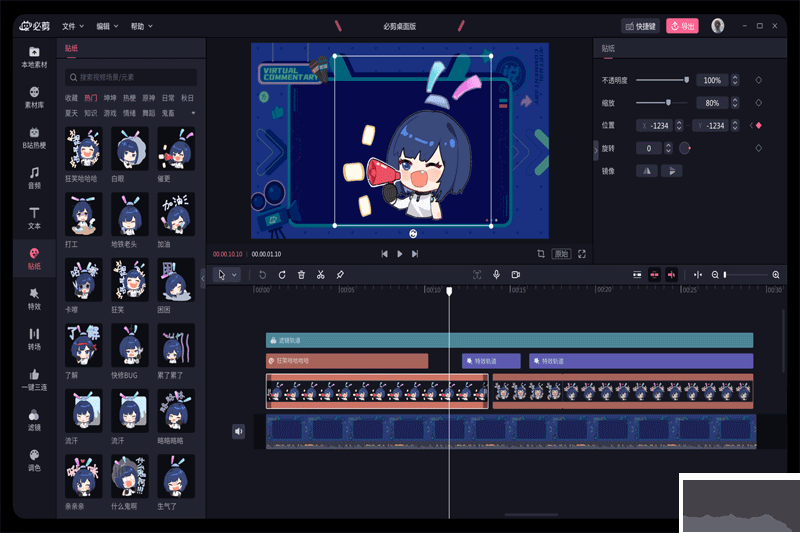Click the timeline zoom slider
Screen dimensions: 800x533
pyautogui.click(x=745, y=275)
